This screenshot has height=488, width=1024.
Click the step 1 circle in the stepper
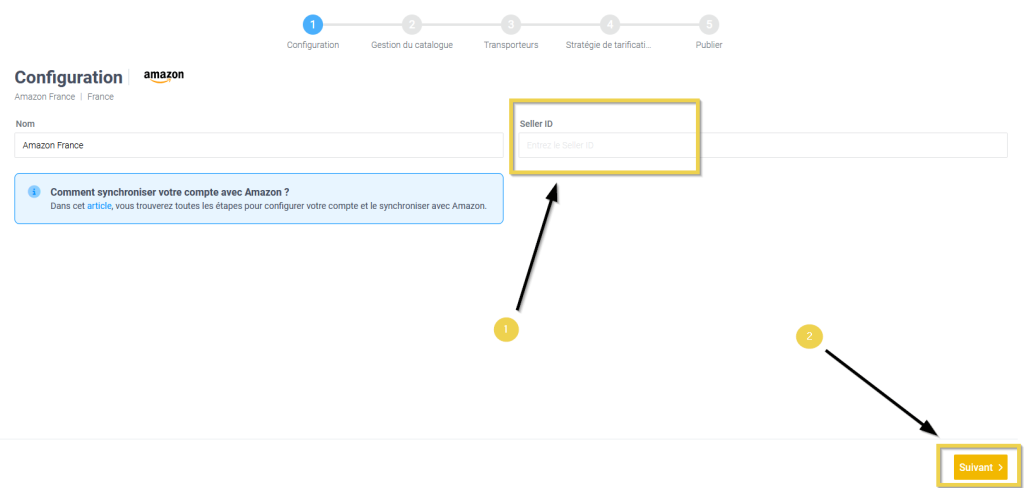[313, 25]
